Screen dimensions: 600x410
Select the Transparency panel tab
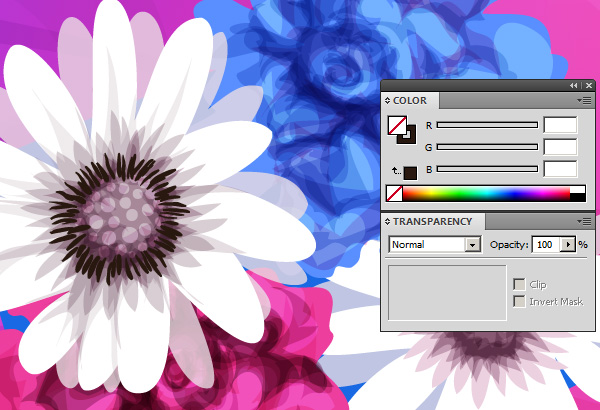pos(432,221)
